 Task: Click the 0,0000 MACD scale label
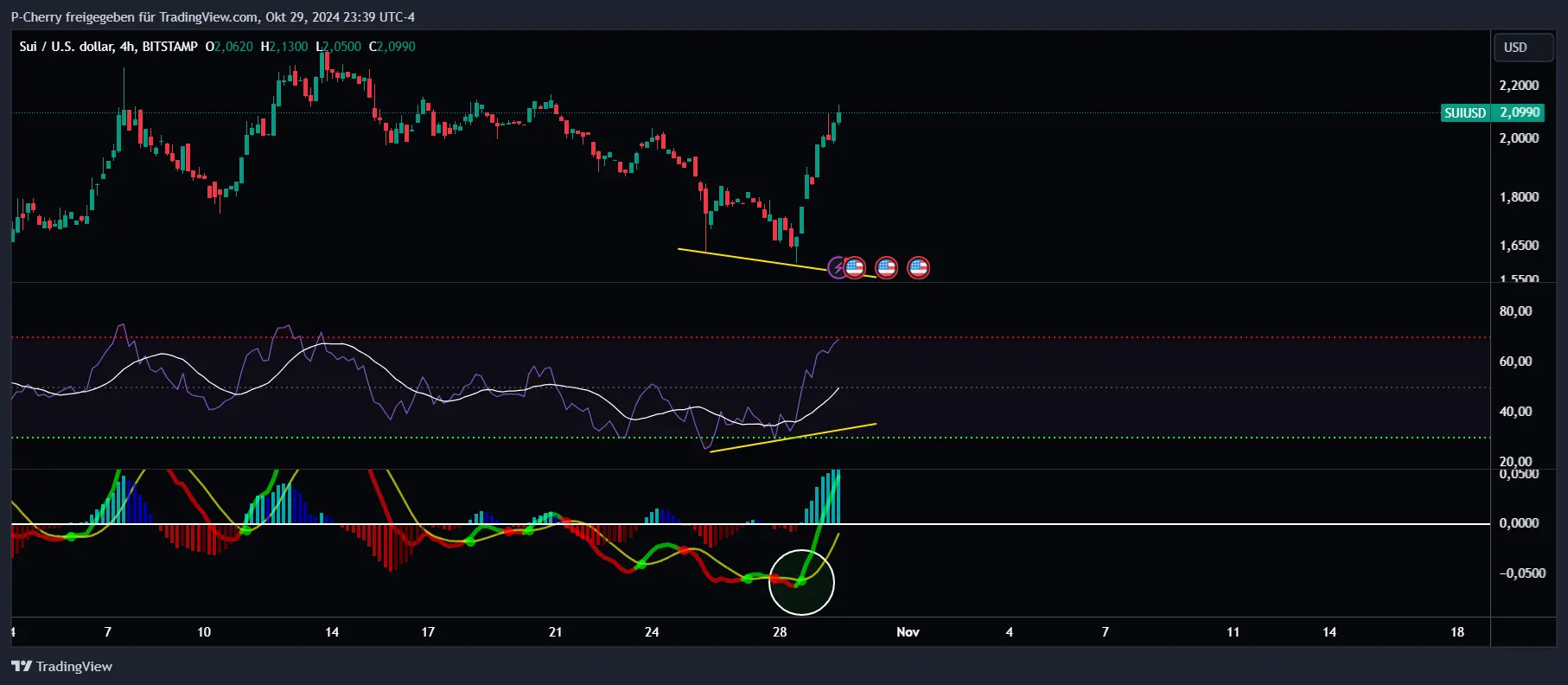point(1519,523)
